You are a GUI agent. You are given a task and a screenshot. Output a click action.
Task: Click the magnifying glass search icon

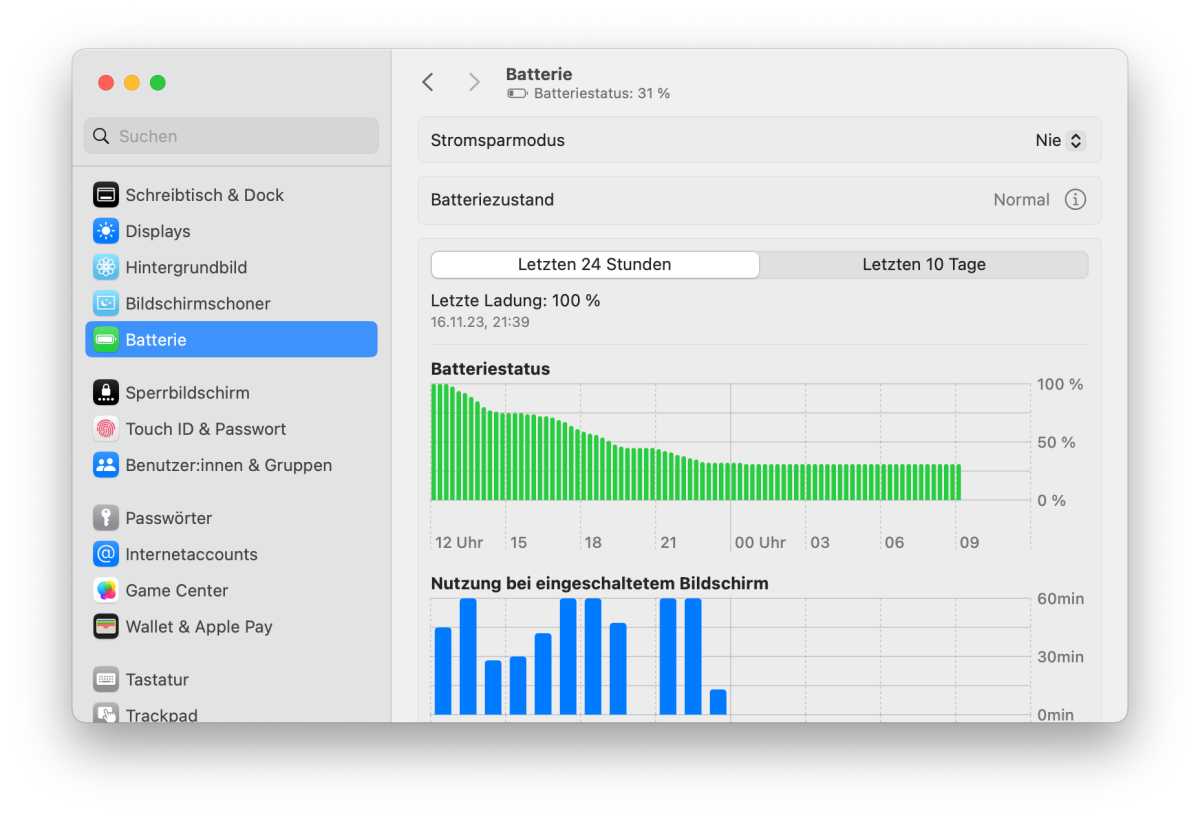(x=101, y=136)
